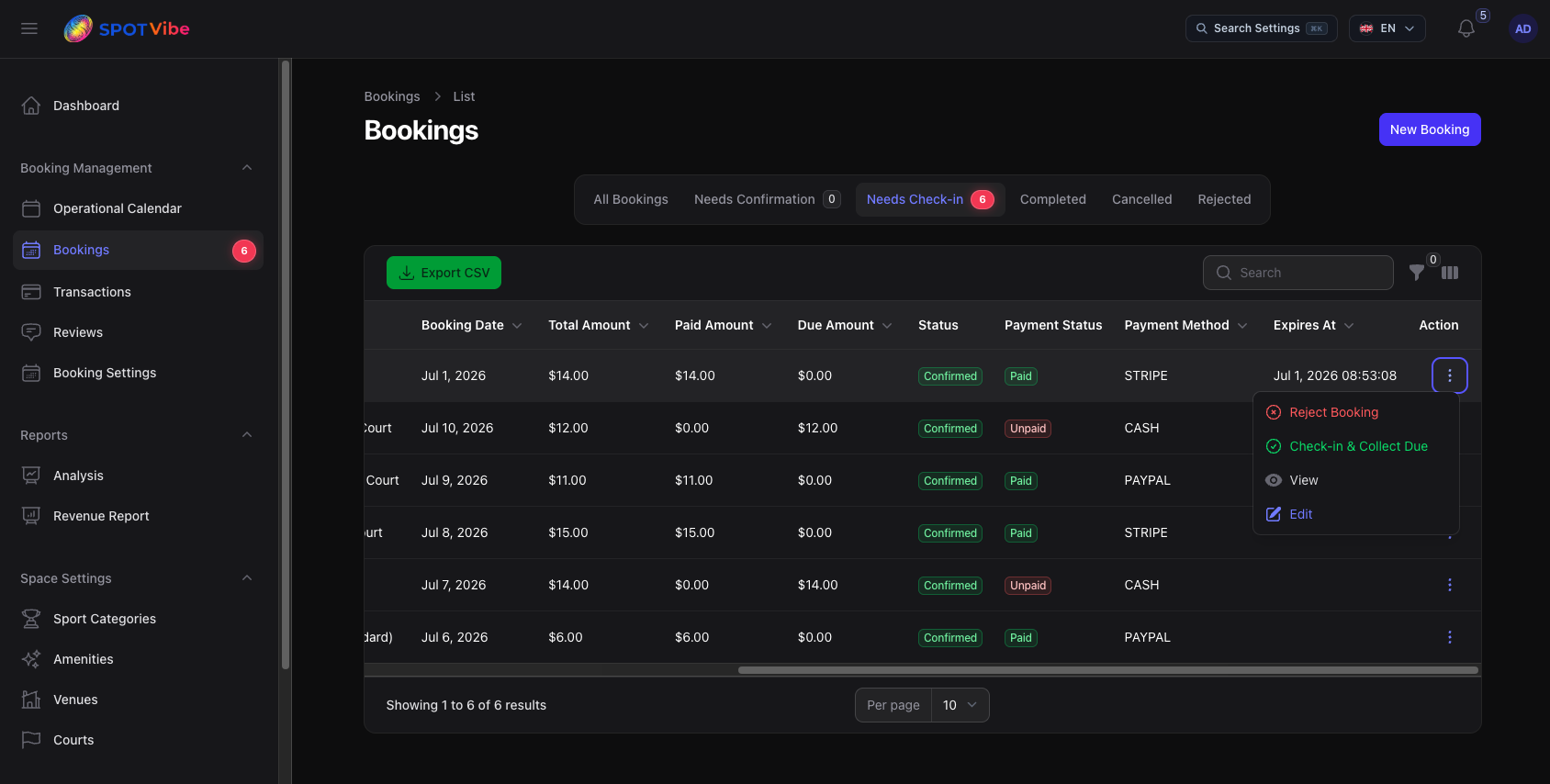Choose View from action menu
The width and height of the screenshot is (1550, 784).
click(x=1356, y=480)
